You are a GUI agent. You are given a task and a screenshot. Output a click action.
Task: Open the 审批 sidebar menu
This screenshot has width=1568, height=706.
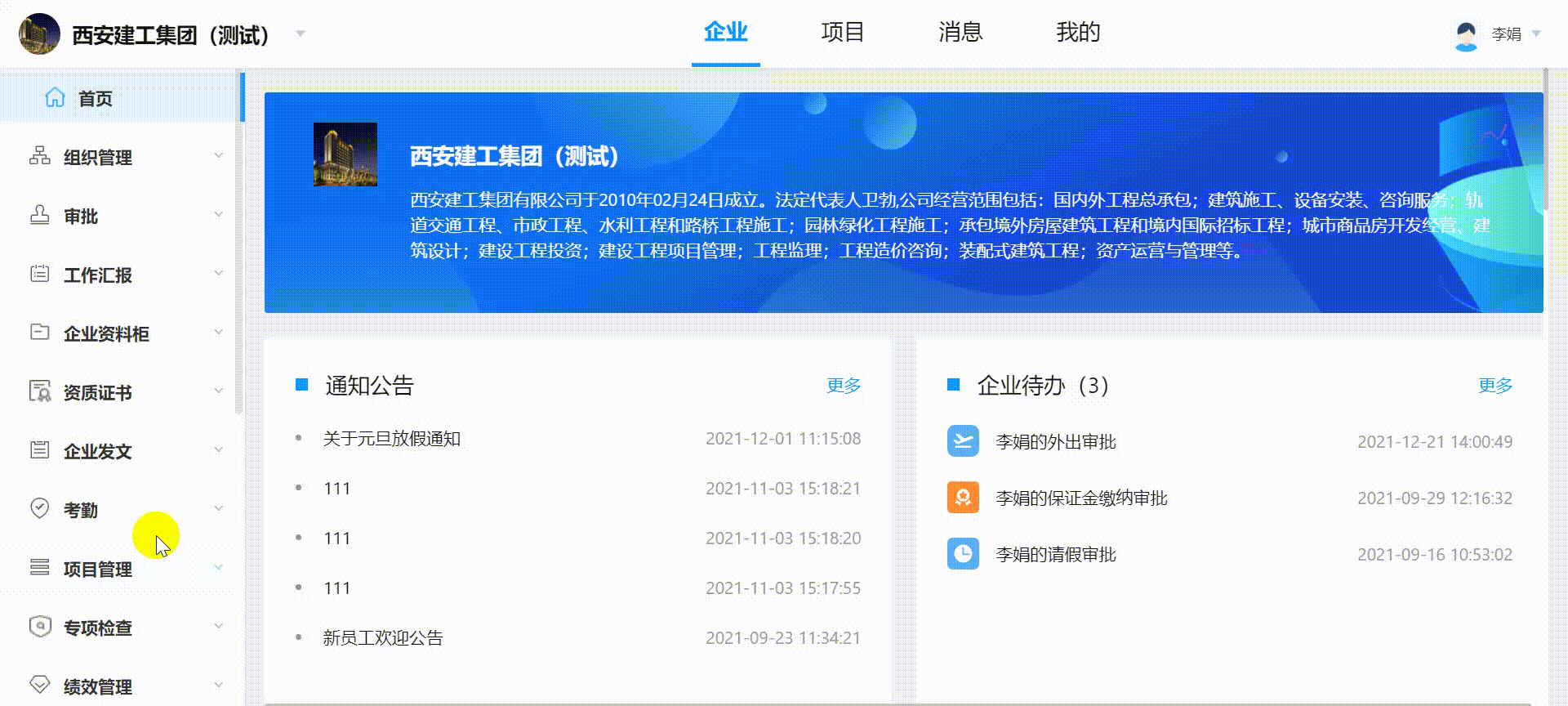[x=119, y=216]
